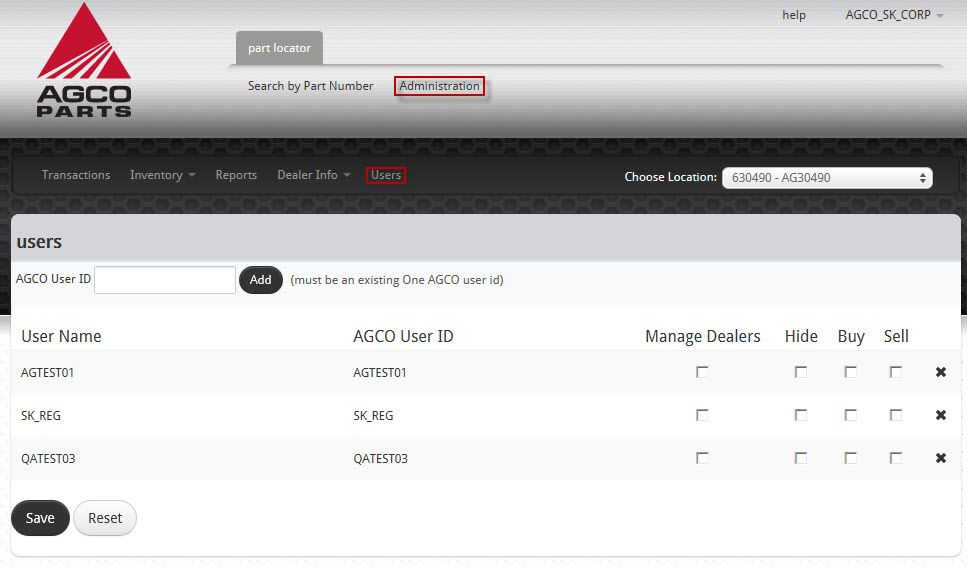This screenshot has width=967, height=567.
Task: Delete the AGTEST01 user row
Action: 940,373
